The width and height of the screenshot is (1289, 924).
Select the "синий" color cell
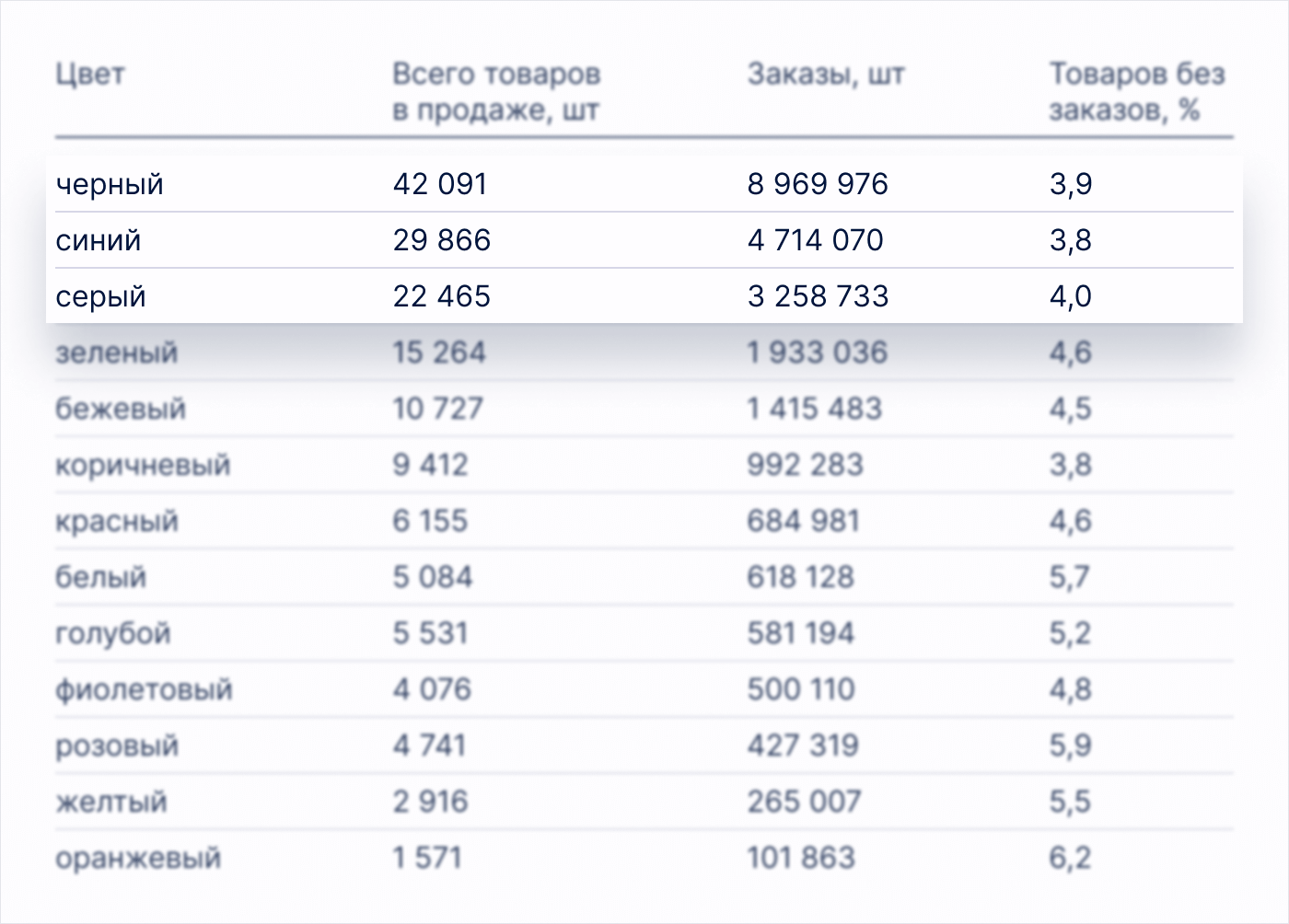pyautogui.click(x=99, y=240)
